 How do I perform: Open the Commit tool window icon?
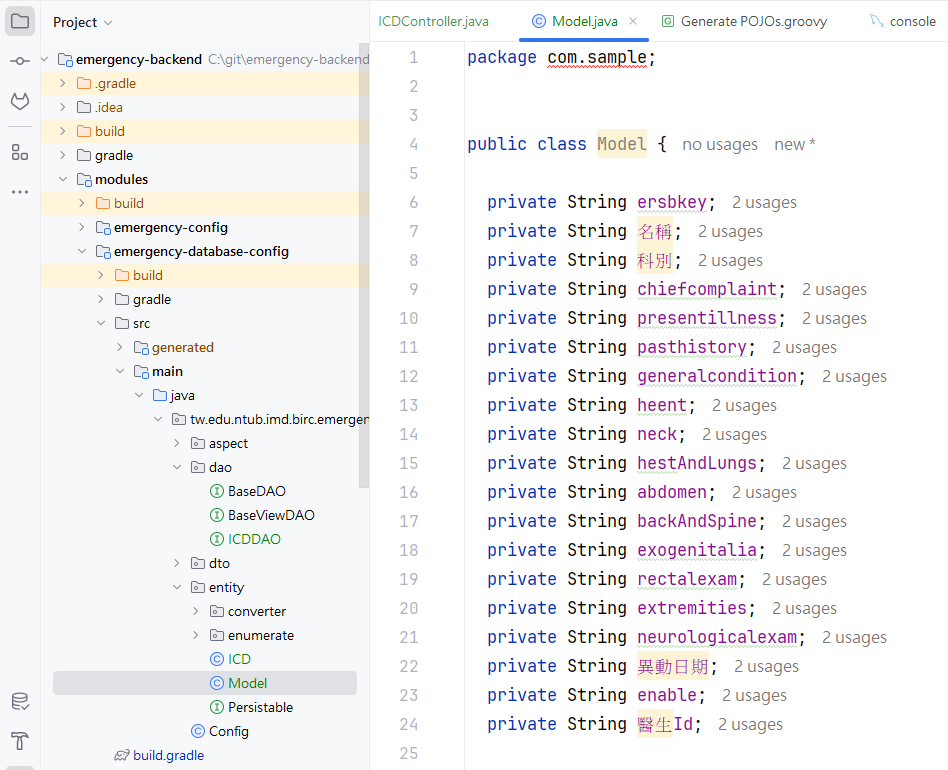coord(20,61)
